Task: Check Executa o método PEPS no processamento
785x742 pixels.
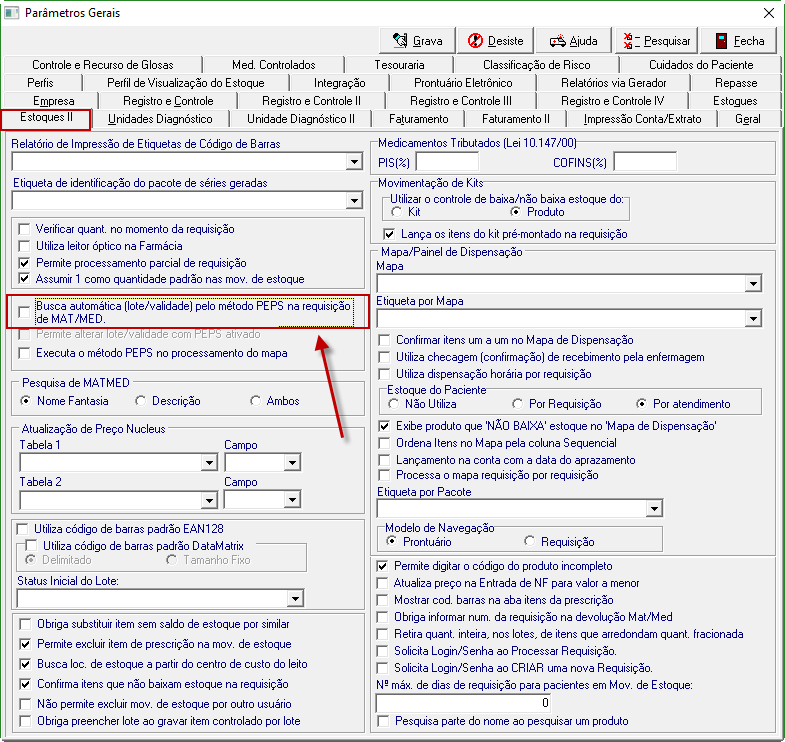Action: click(x=24, y=353)
